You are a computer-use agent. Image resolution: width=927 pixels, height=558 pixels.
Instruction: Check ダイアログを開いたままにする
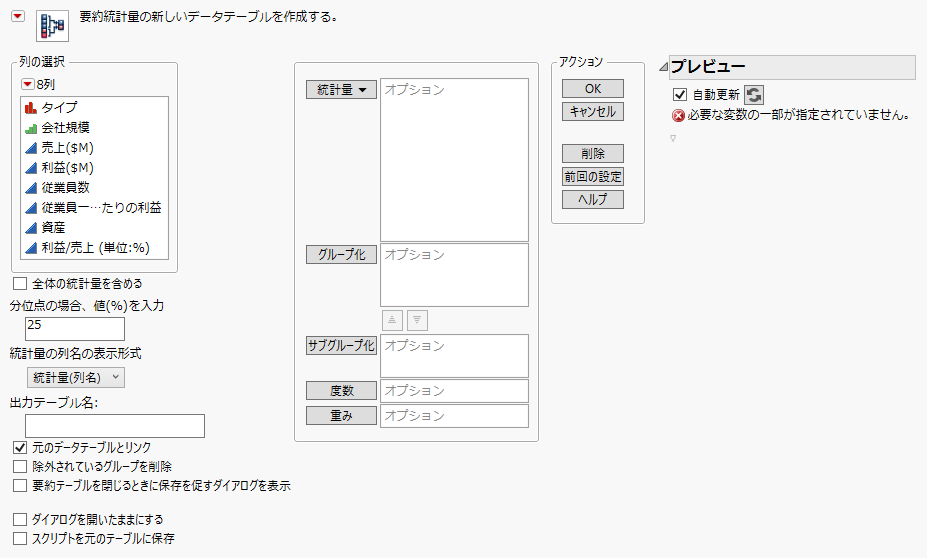[20, 519]
